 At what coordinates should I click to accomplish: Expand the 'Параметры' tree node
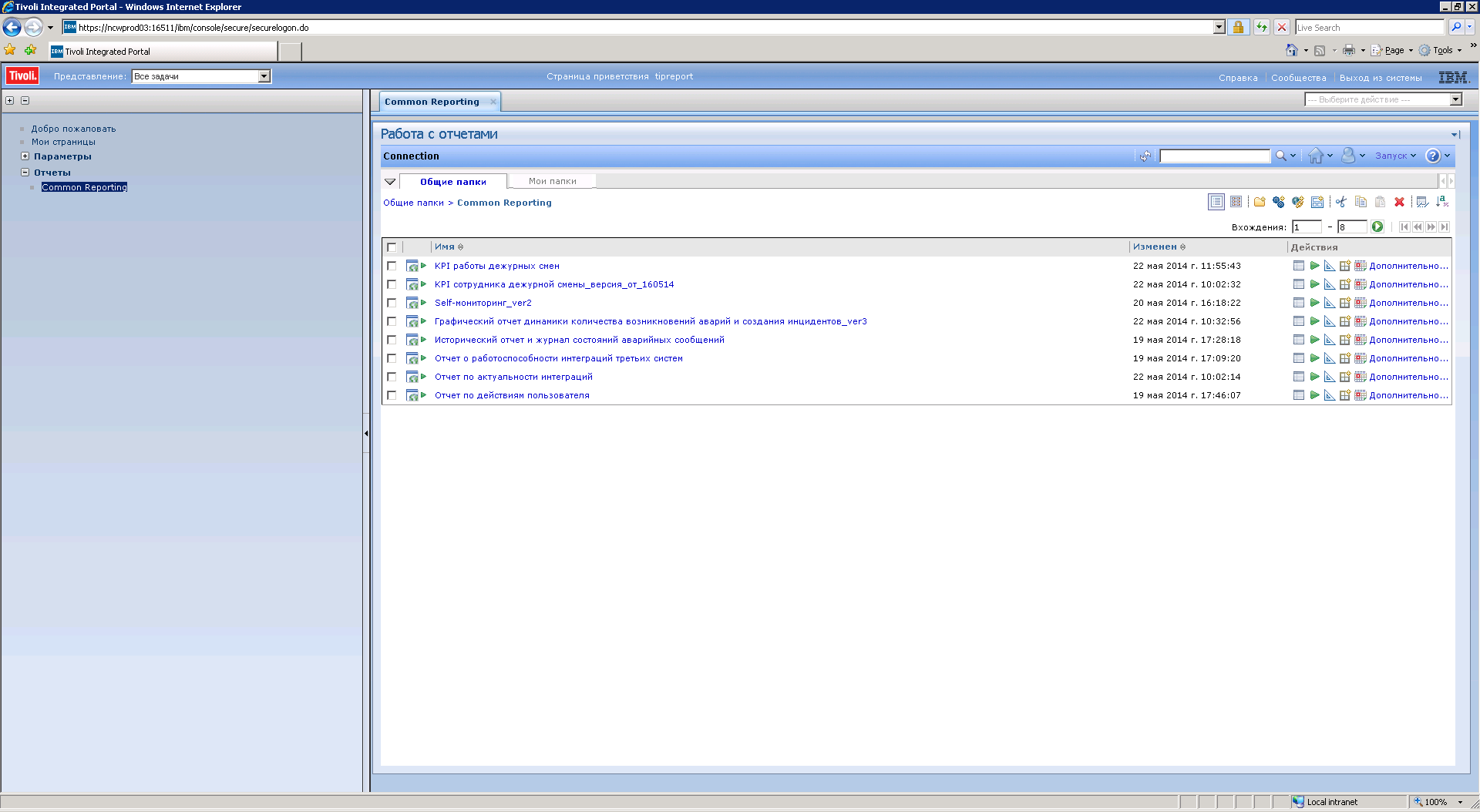tap(25, 156)
